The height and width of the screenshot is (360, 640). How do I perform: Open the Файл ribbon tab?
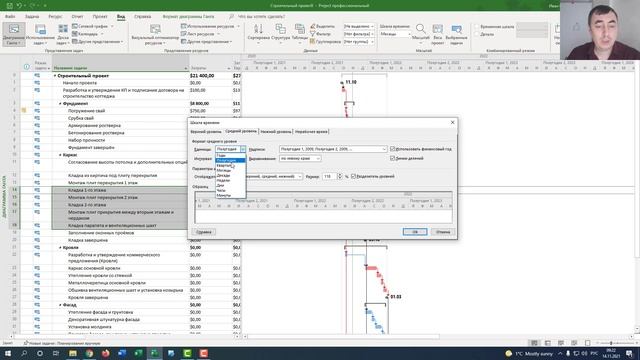click(10, 17)
